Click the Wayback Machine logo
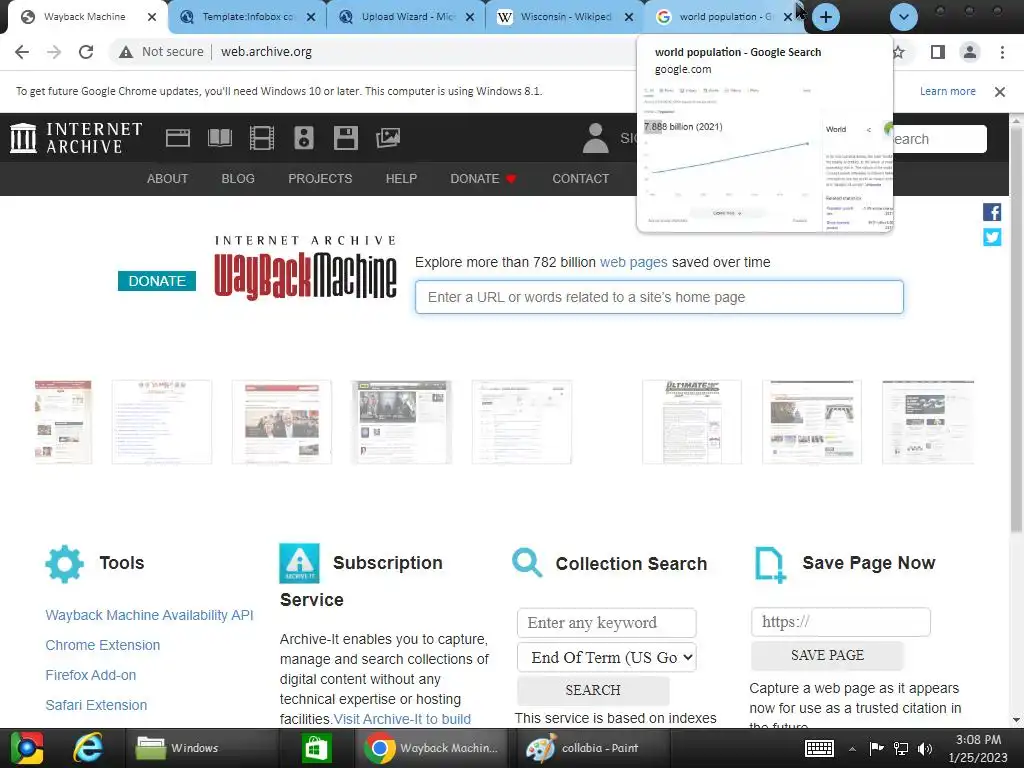Image resolution: width=1024 pixels, height=768 pixels. (305, 268)
